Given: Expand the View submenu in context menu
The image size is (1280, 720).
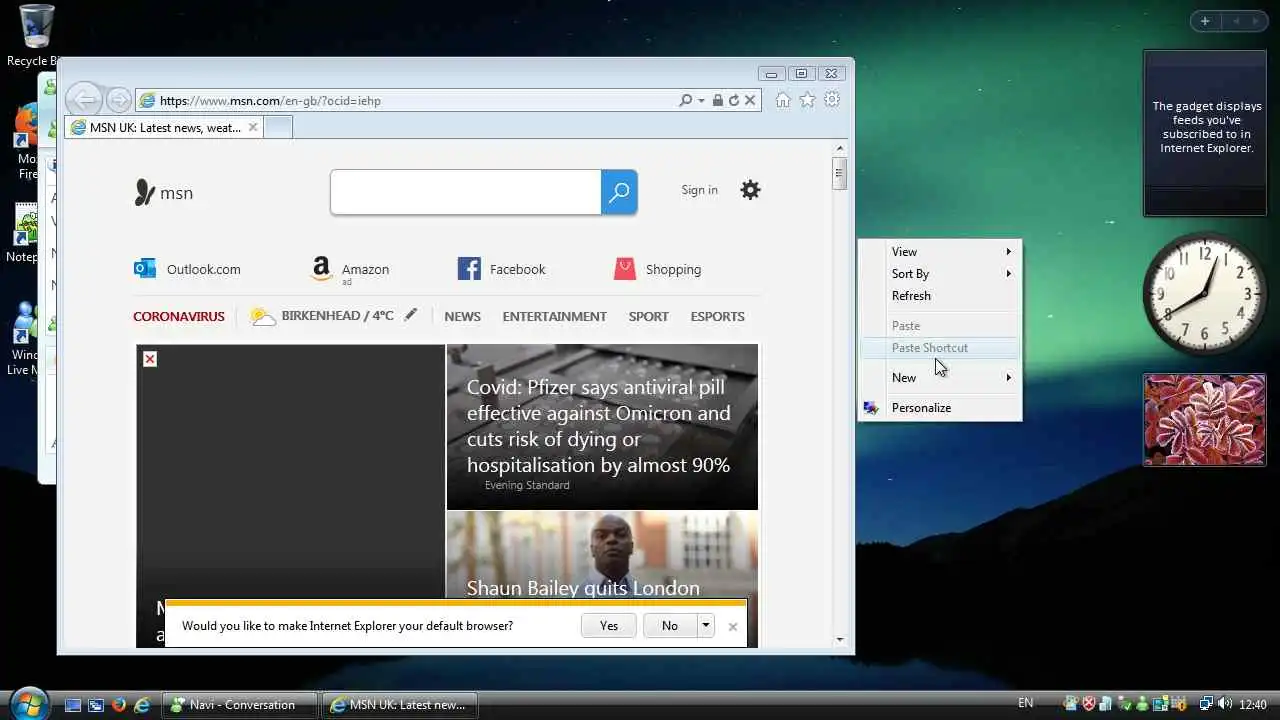Looking at the screenshot, I should click(x=940, y=252).
